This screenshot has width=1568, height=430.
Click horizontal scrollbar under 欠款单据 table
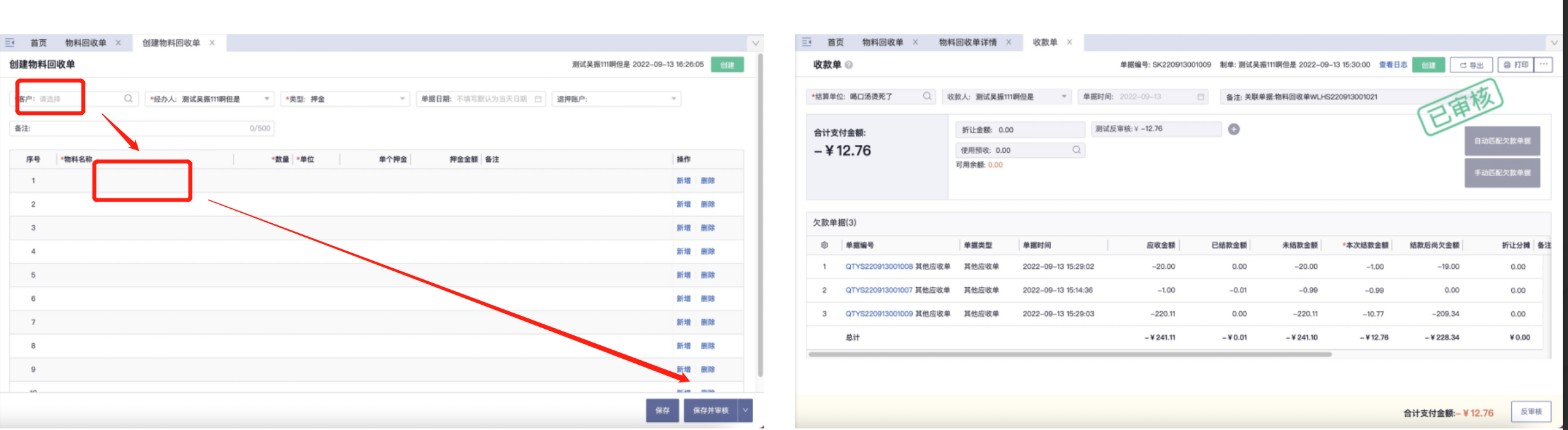pyautogui.click(x=1069, y=354)
